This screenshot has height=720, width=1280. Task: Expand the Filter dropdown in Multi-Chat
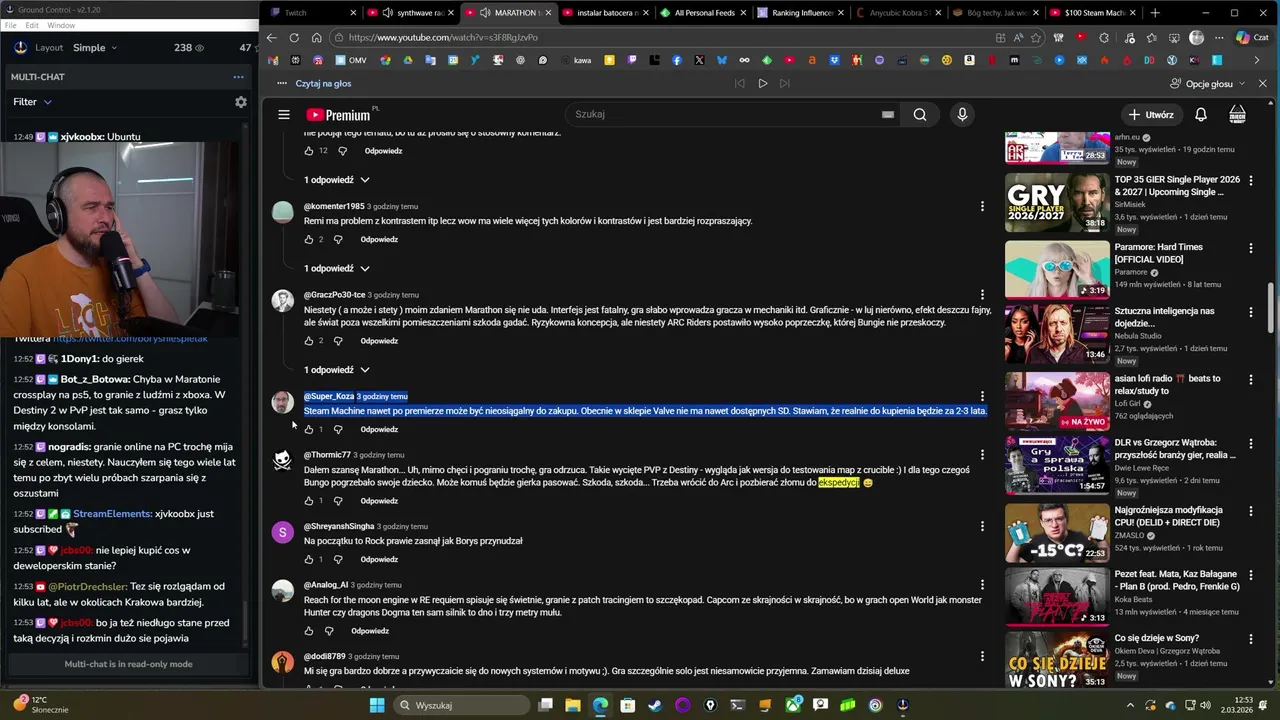point(33,102)
